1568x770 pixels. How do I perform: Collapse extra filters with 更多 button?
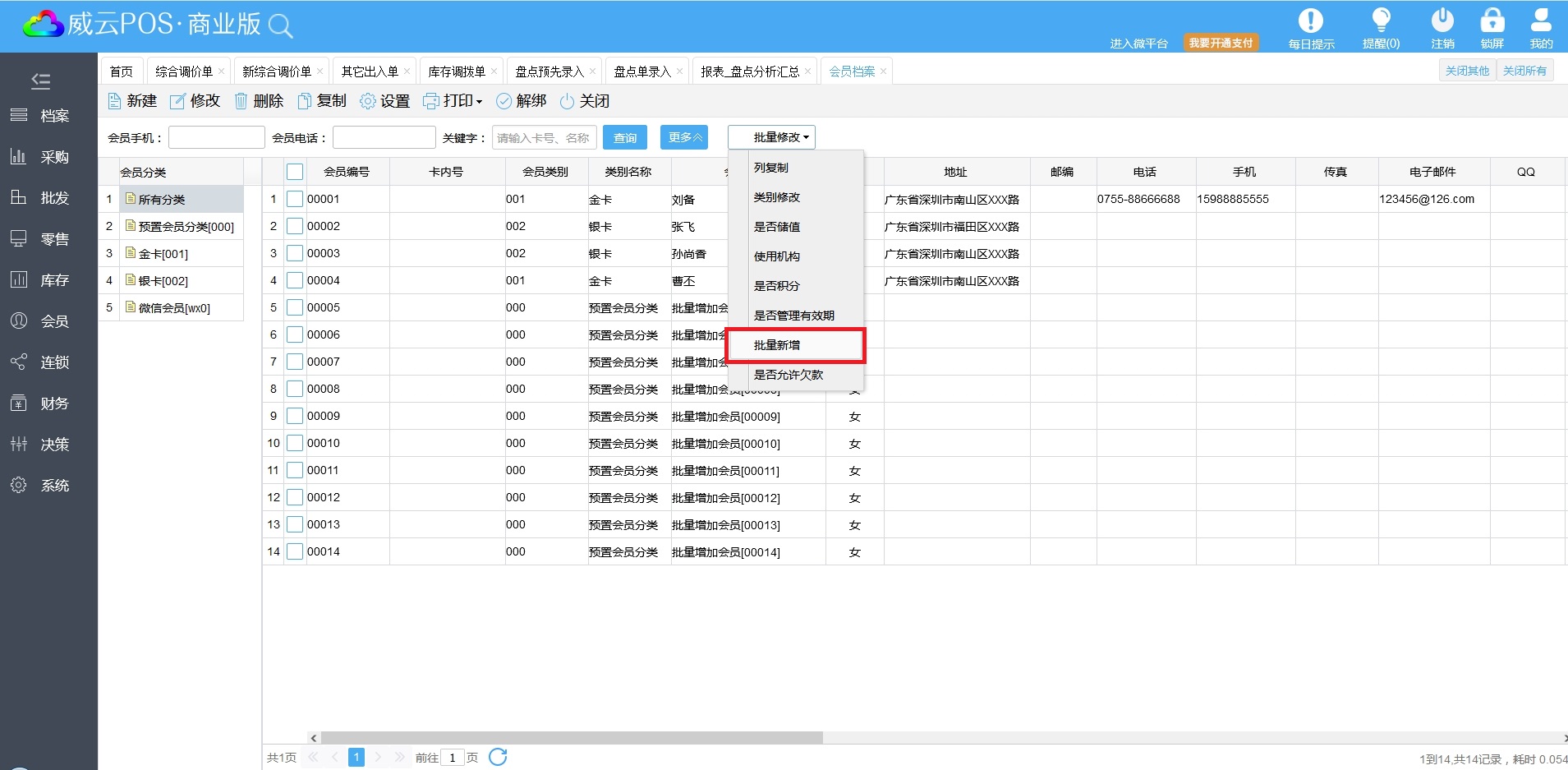point(683,137)
